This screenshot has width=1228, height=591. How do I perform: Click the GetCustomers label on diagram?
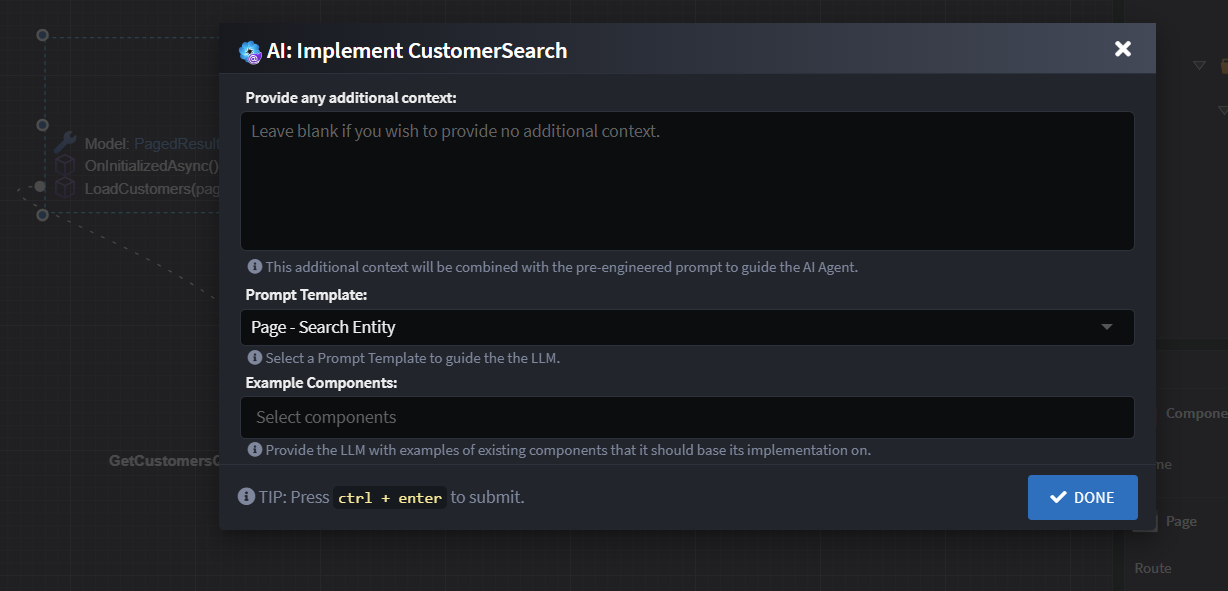(163, 461)
